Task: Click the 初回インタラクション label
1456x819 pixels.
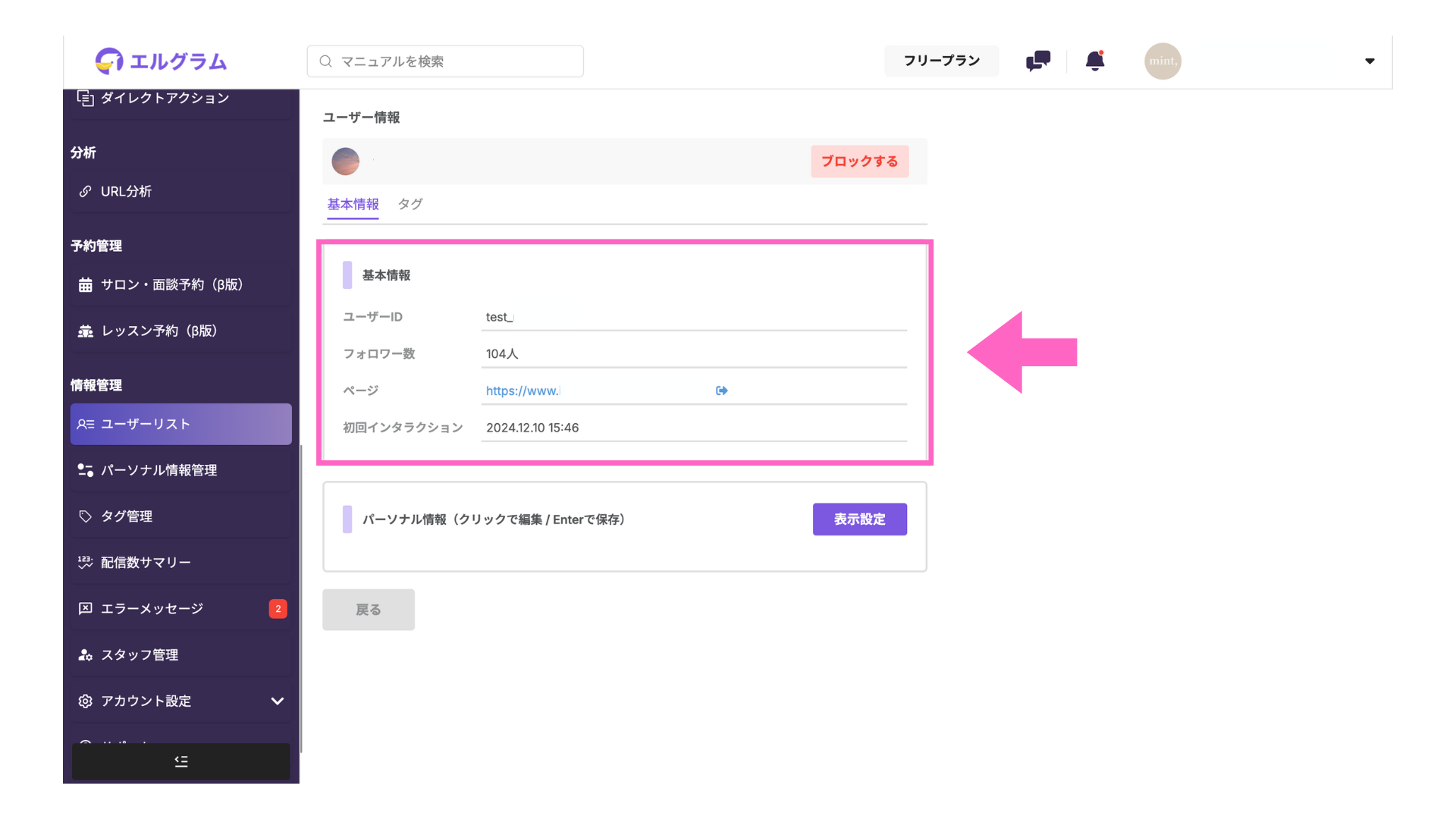Action: (x=403, y=428)
